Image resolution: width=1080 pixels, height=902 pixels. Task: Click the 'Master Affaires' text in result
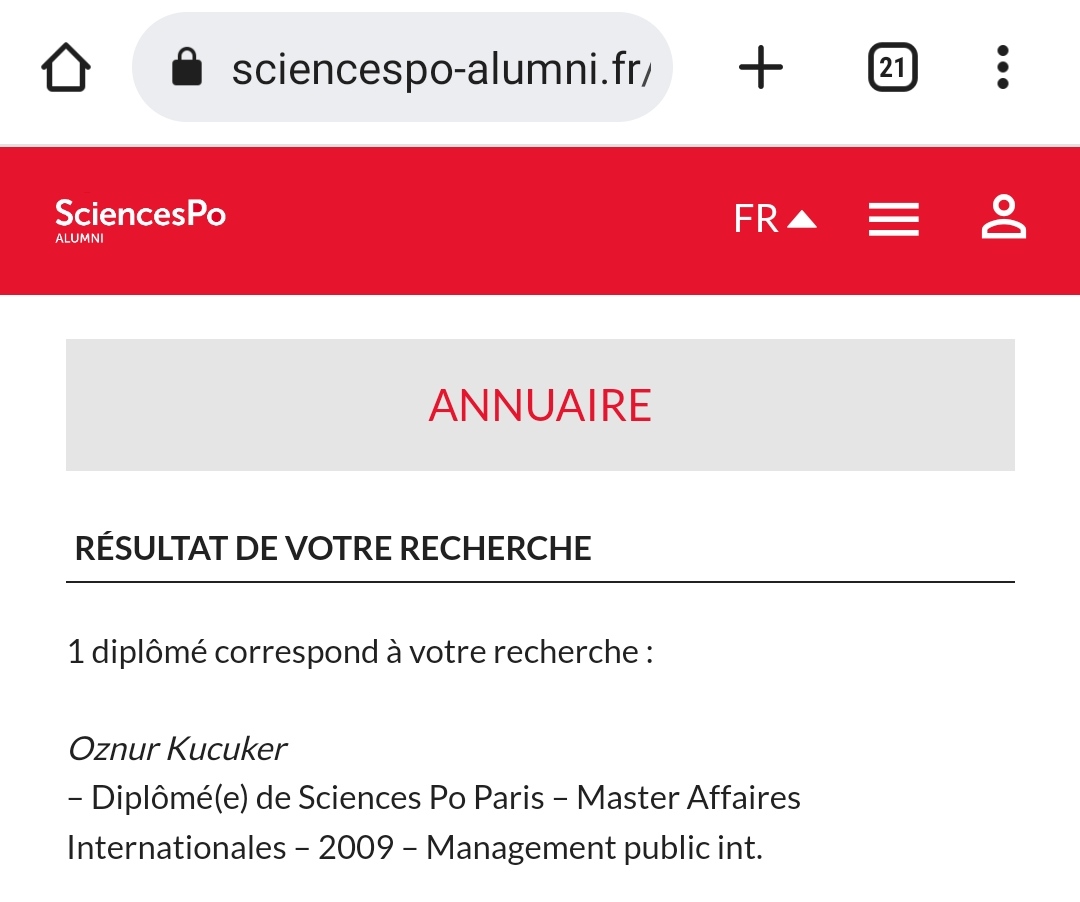689,798
